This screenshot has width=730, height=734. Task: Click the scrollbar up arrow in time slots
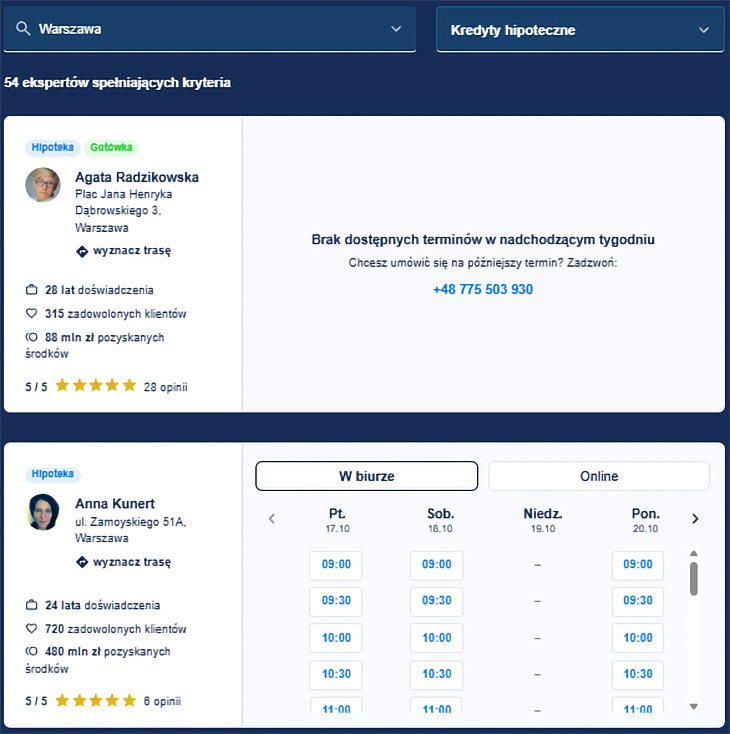pos(694,553)
